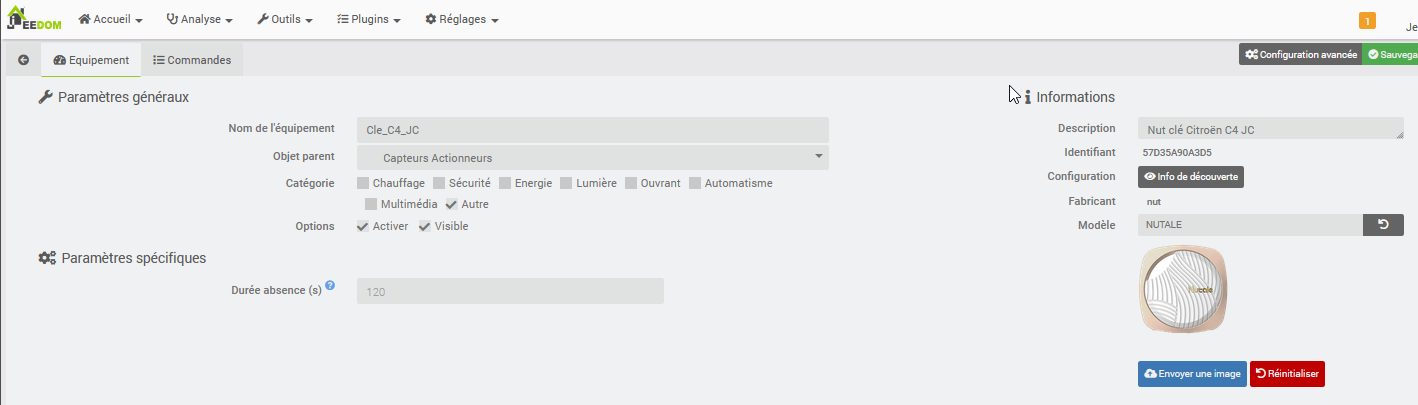Expand the Plugins menu
The width and height of the screenshot is (1418, 405).
click(x=369, y=19)
